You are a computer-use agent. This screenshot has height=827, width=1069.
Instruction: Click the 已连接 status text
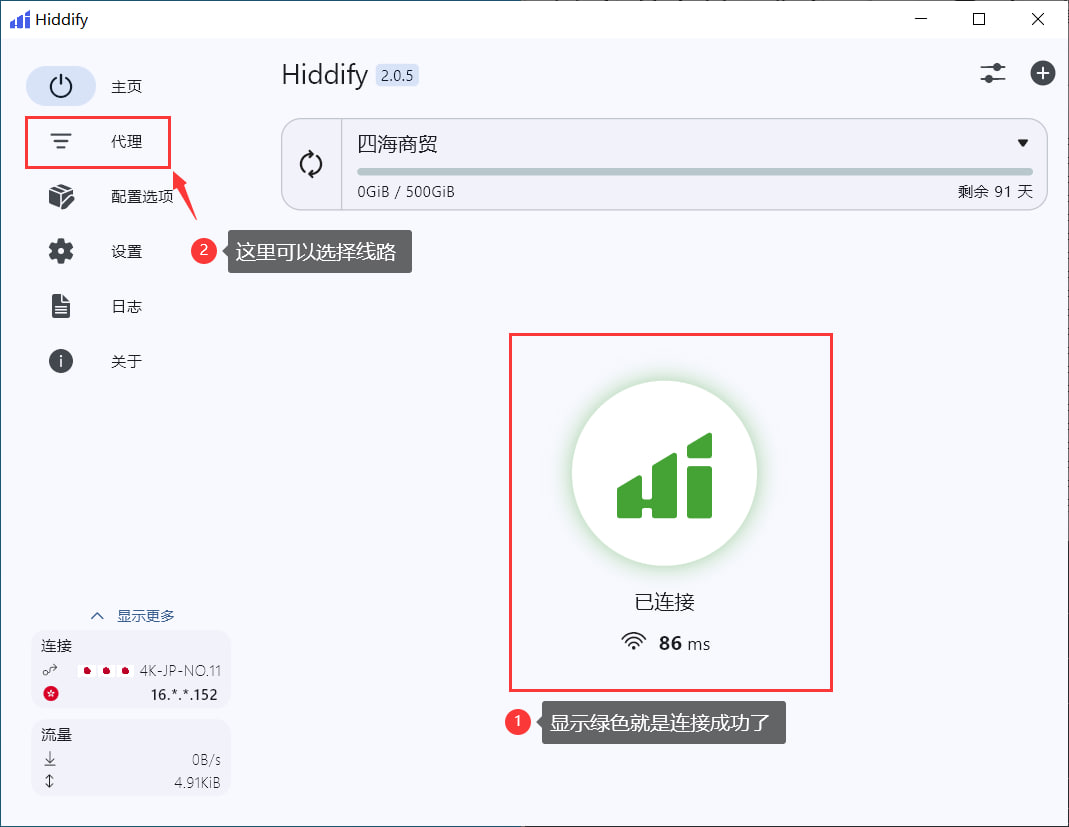(x=664, y=602)
